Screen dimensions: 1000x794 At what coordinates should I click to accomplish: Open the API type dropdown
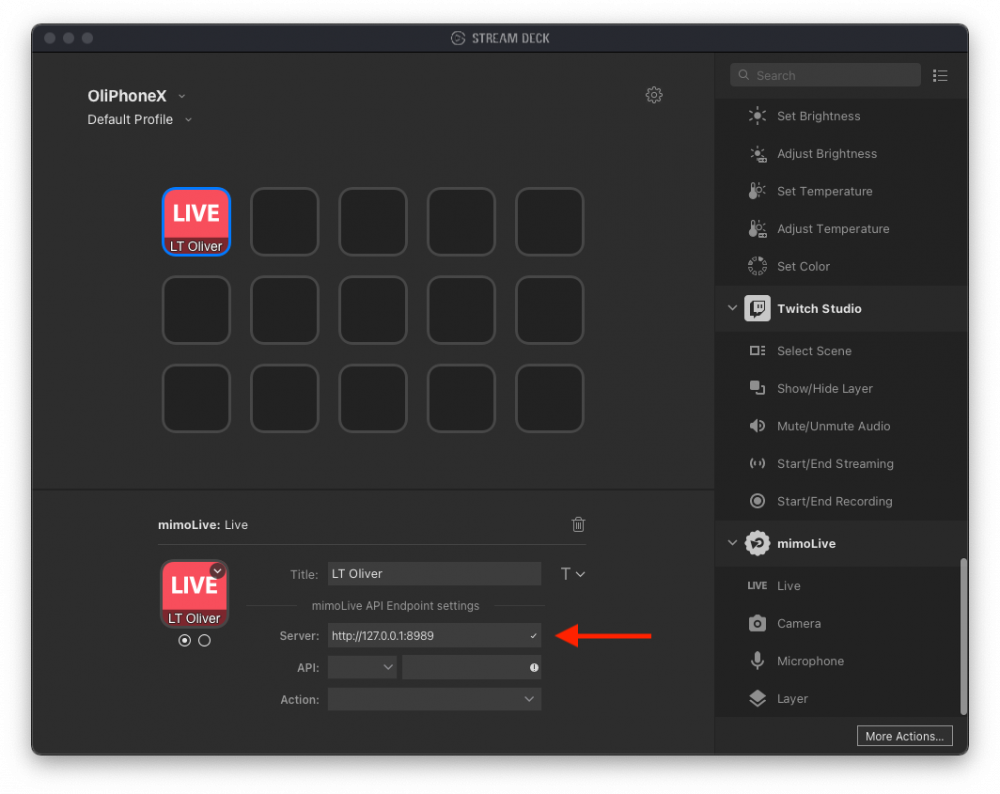coord(362,667)
